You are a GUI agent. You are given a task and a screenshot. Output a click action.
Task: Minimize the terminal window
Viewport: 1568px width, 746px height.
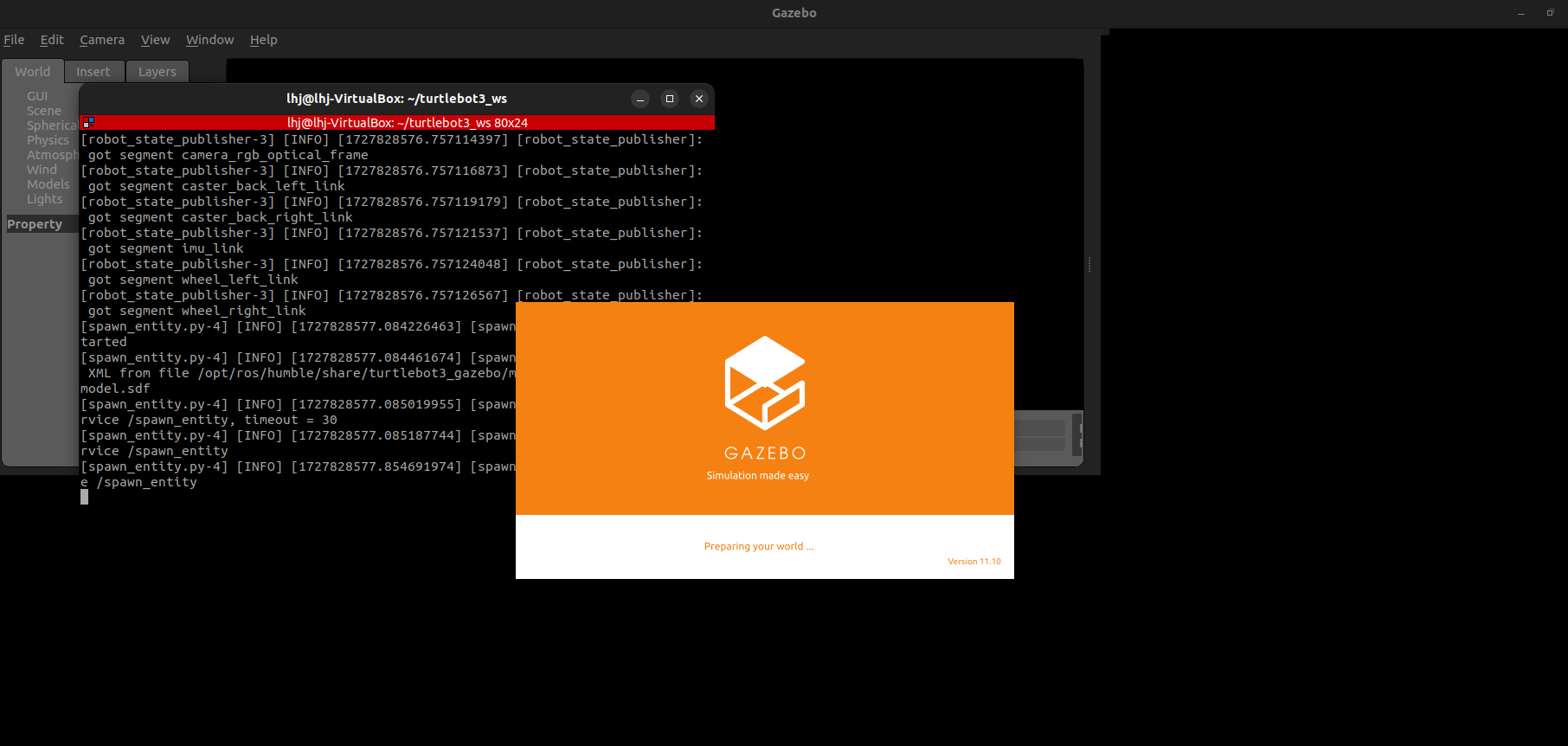(x=640, y=99)
